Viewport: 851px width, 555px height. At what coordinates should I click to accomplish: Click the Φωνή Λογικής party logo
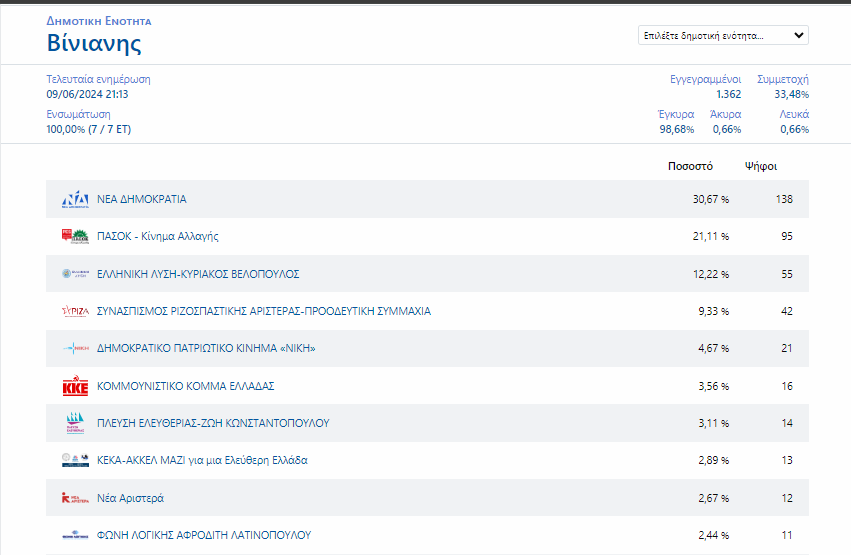75,535
